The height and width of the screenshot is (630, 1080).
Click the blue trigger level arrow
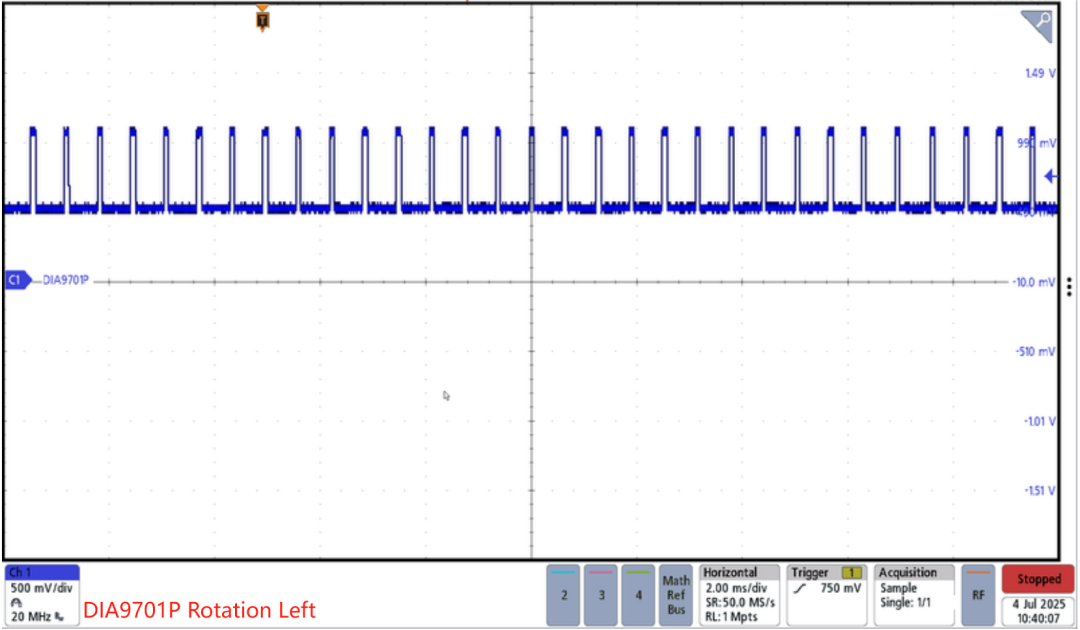click(1050, 177)
